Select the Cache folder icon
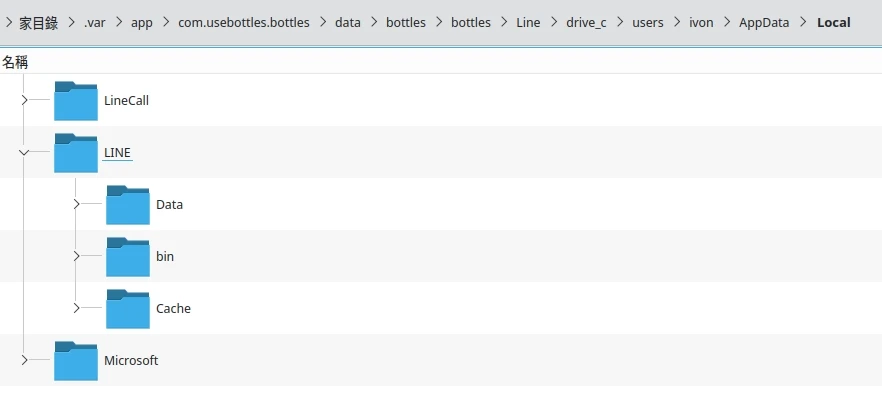Screen dimensions: 882x397 point(128,309)
